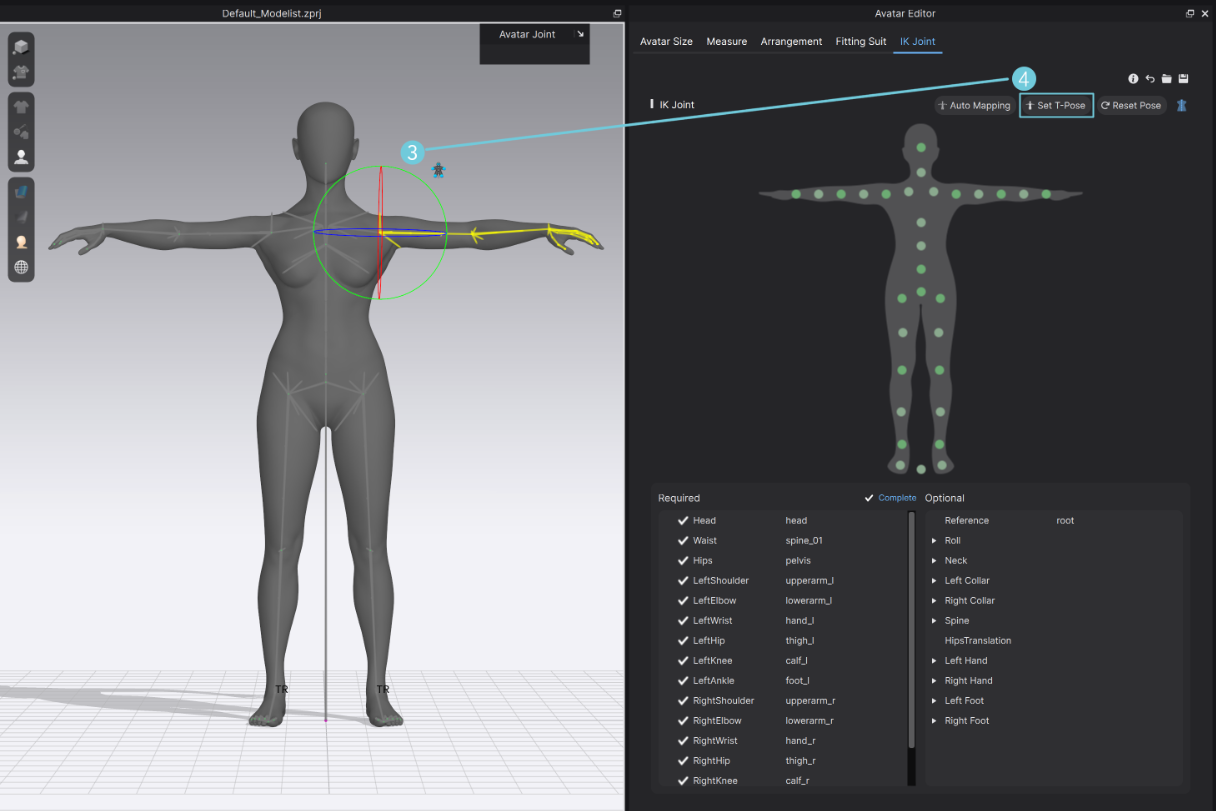Click the garment display shirt-with-pocket icon
The height and width of the screenshot is (811, 1216).
[21, 72]
